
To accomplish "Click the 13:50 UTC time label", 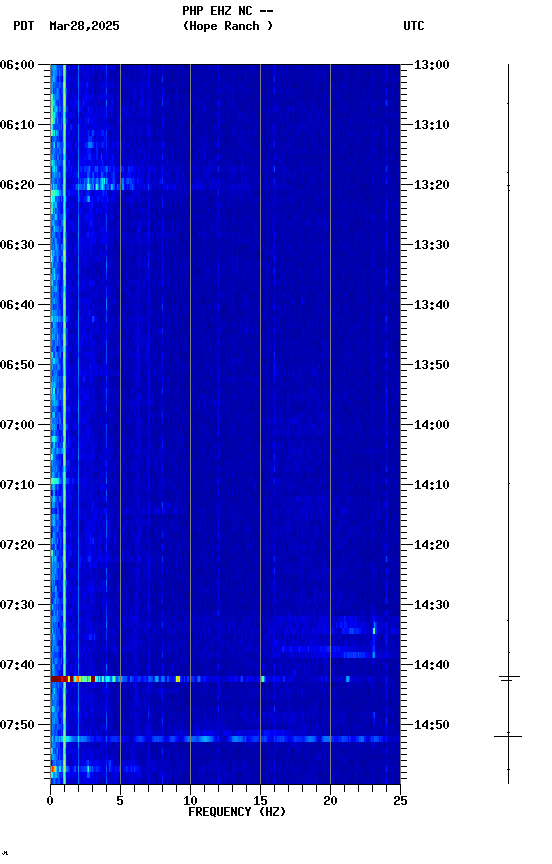I will (x=432, y=365).
